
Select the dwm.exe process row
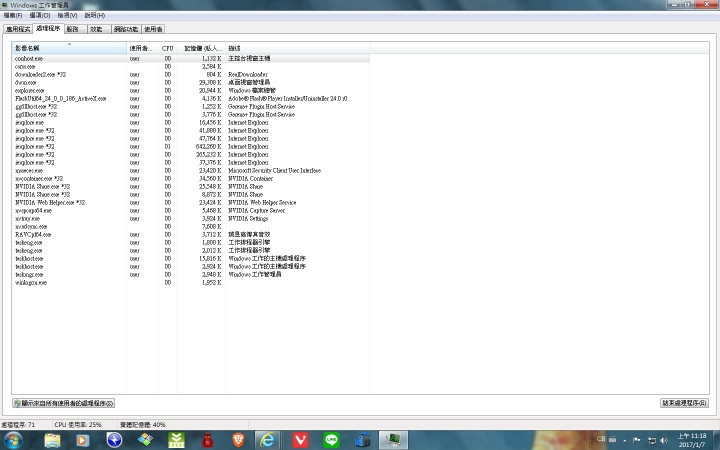click(x=191, y=83)
